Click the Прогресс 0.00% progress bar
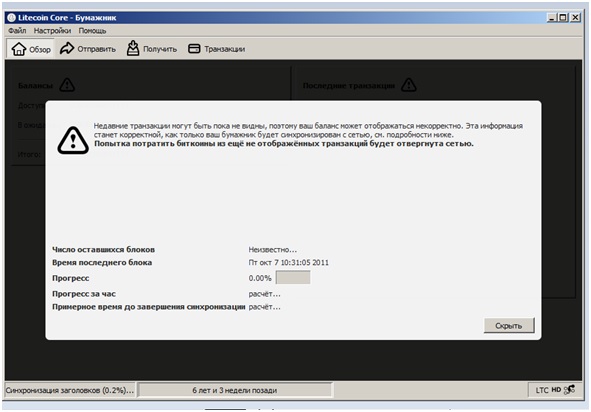The width and height of the screenshot is (591, 412). pos(293,278)
